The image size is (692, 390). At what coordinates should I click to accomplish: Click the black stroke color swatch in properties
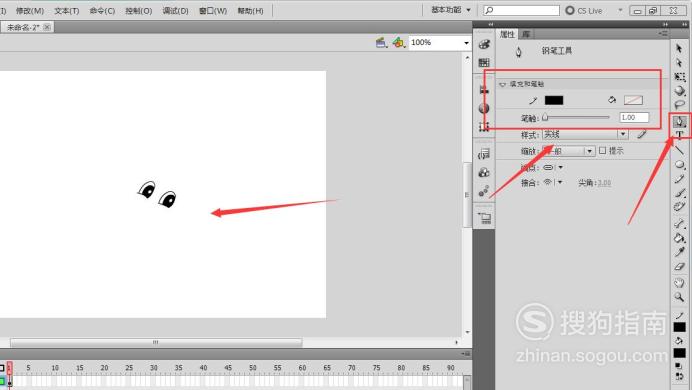coord(554,100)
